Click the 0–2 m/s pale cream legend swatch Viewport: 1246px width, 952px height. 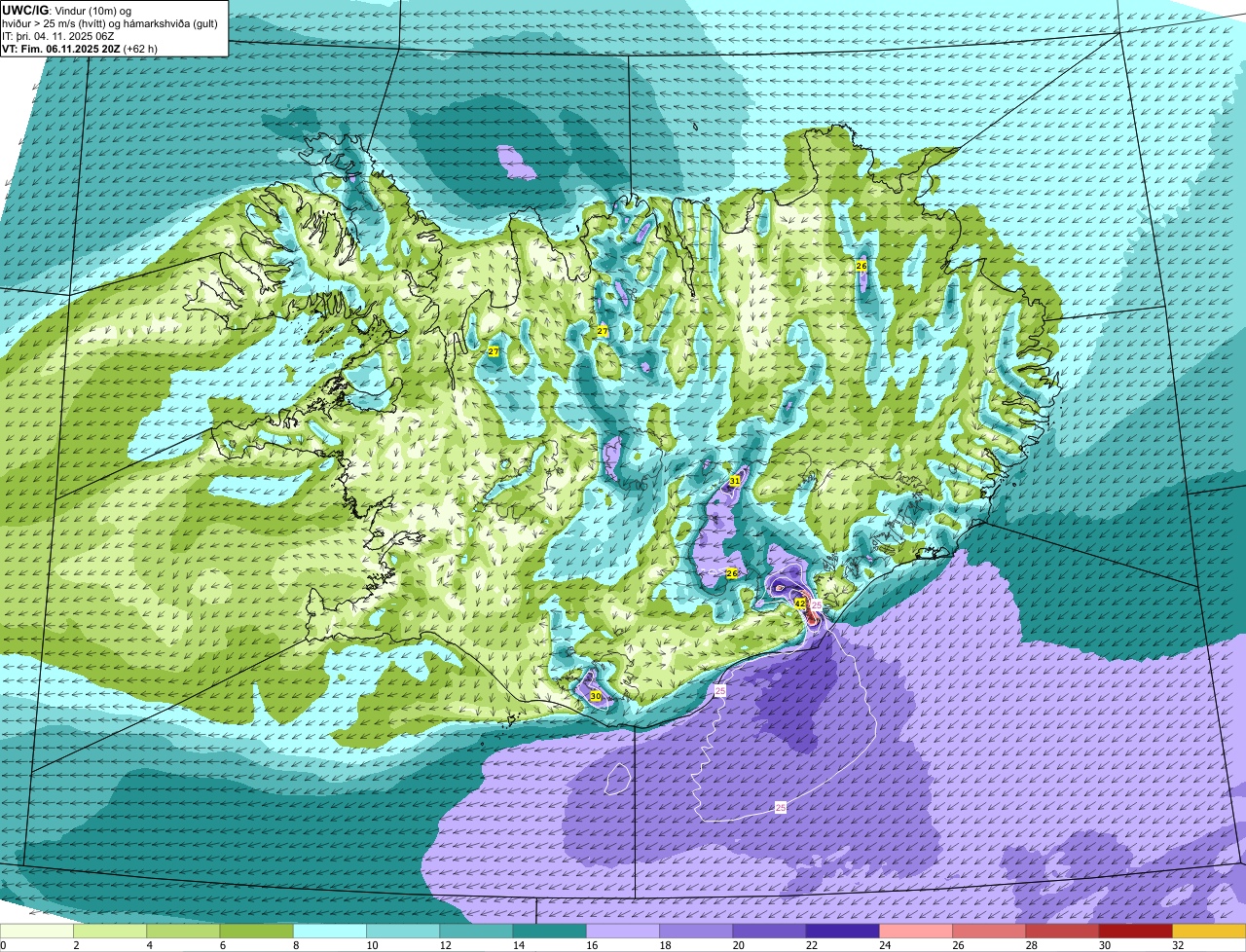37,931
